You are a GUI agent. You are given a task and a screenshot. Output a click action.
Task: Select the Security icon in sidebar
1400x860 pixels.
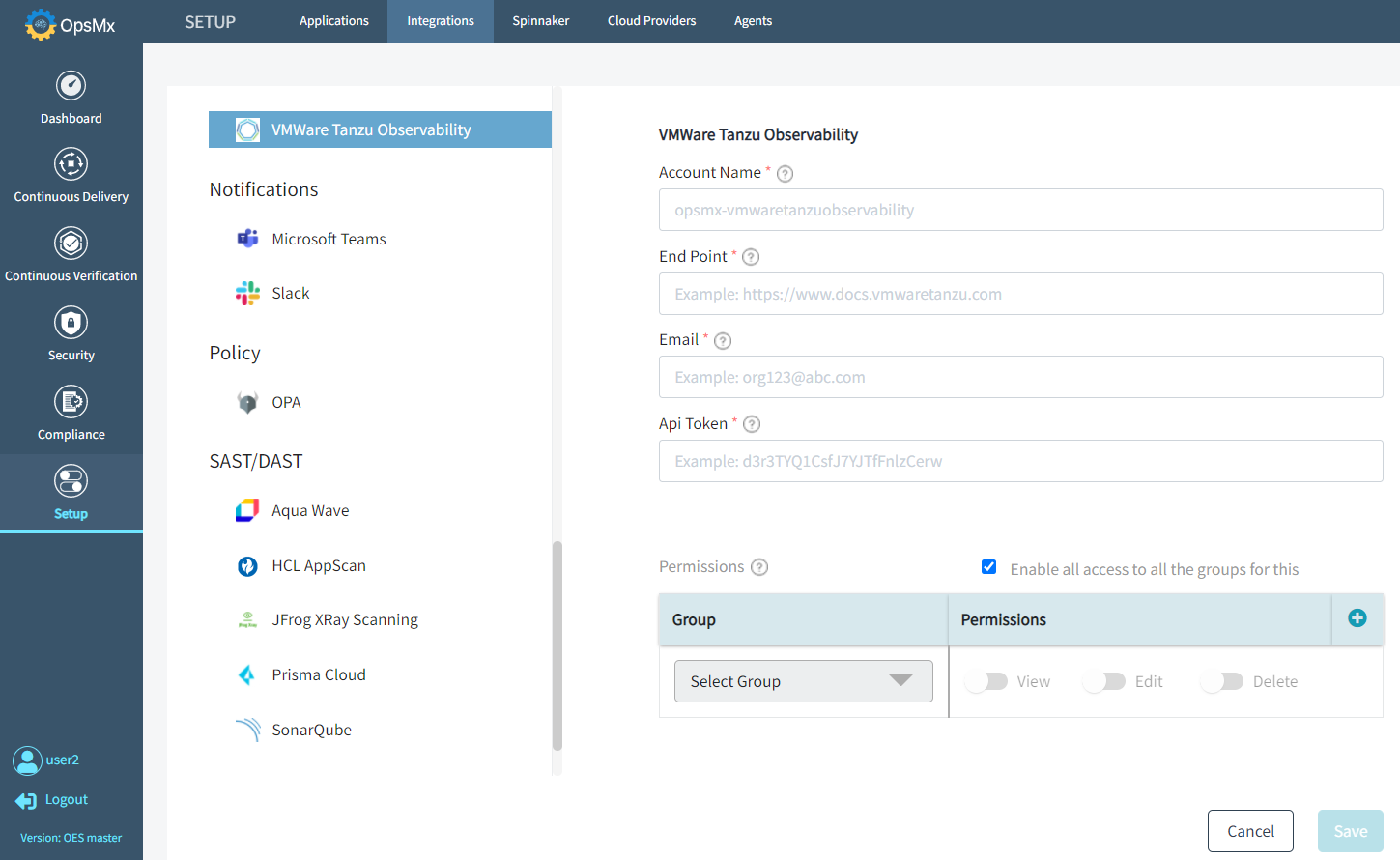click(x=71, y=322)
